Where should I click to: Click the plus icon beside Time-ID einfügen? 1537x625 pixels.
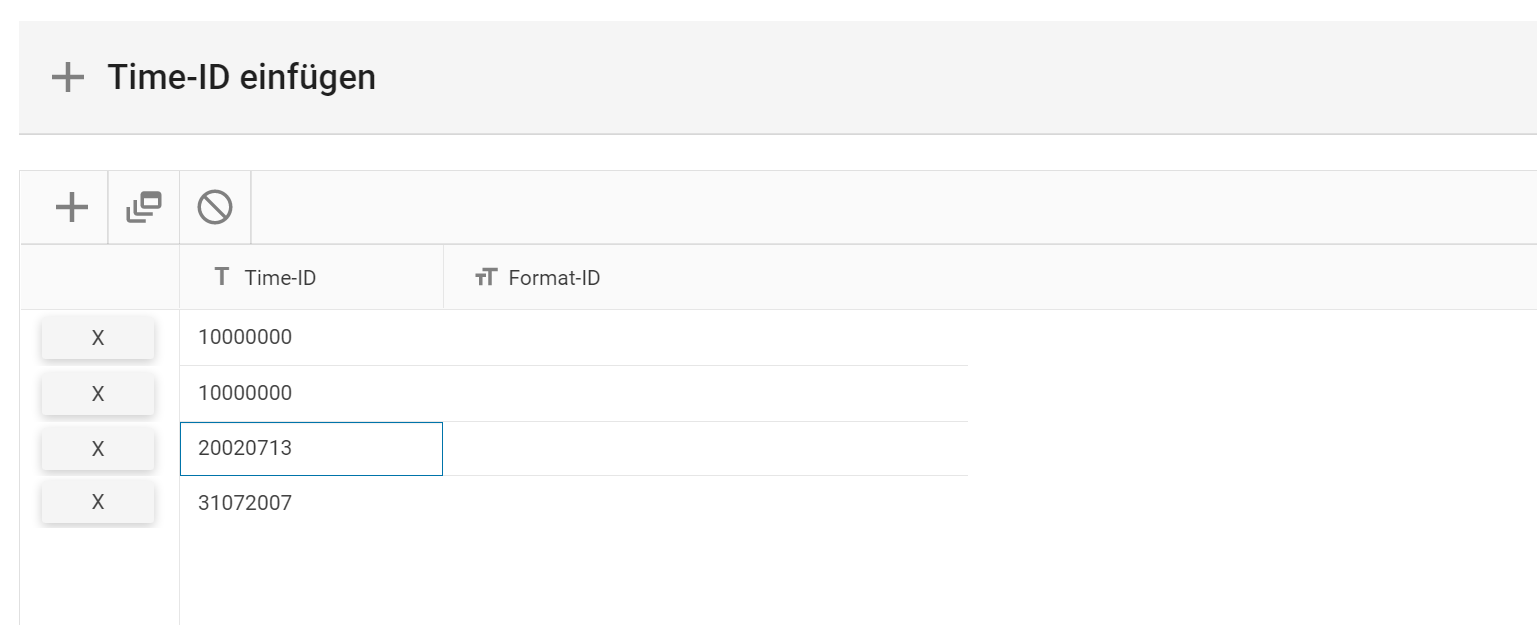[68, 77]
